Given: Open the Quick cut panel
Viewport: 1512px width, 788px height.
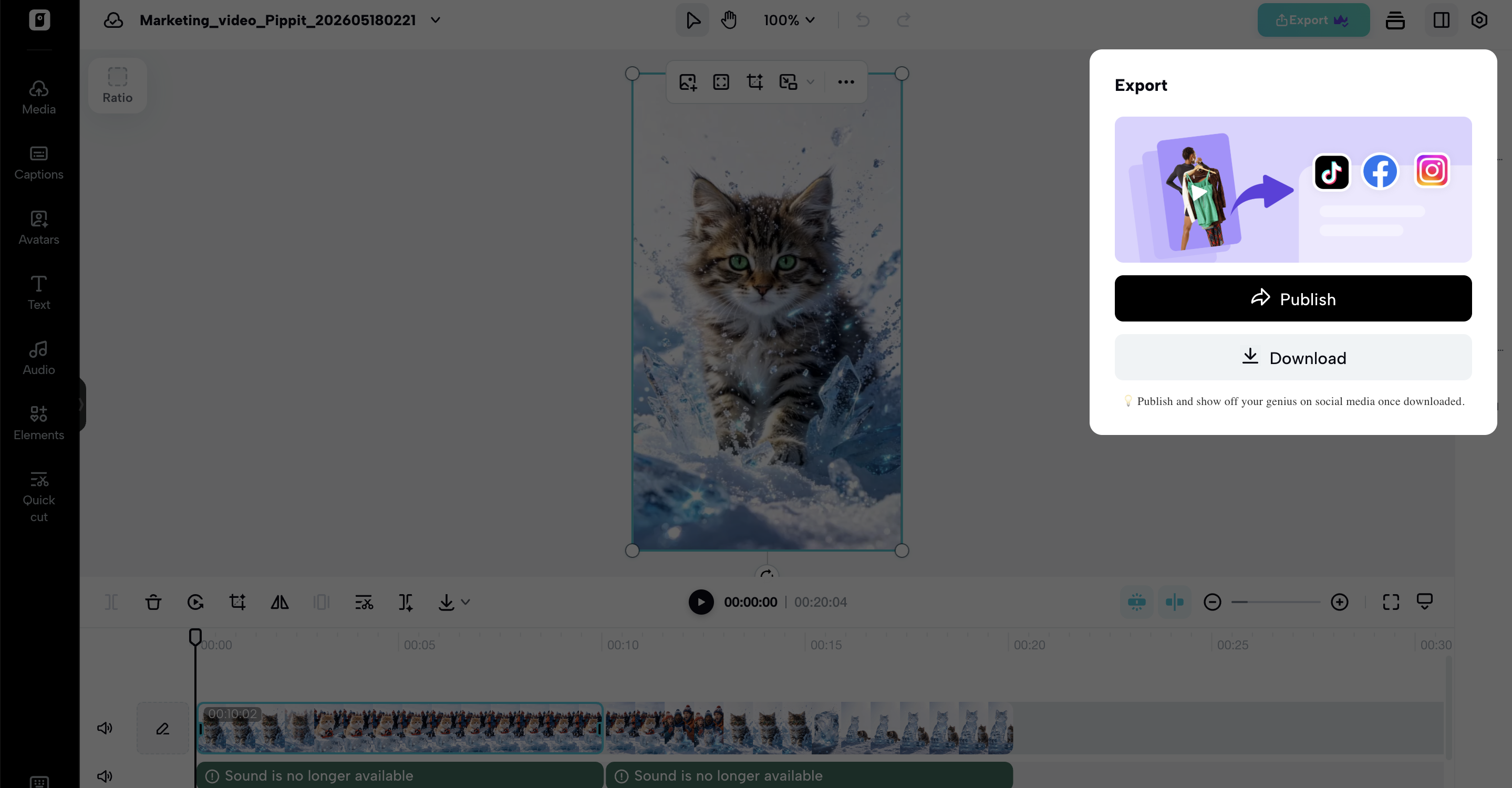Looking at the screenshot, I should point(39,496).
